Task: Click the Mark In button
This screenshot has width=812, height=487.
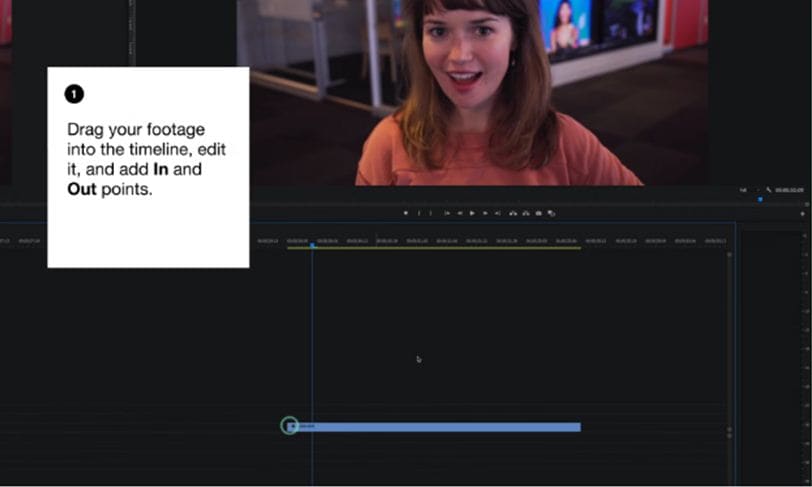Action: click(x=418, y=213)
